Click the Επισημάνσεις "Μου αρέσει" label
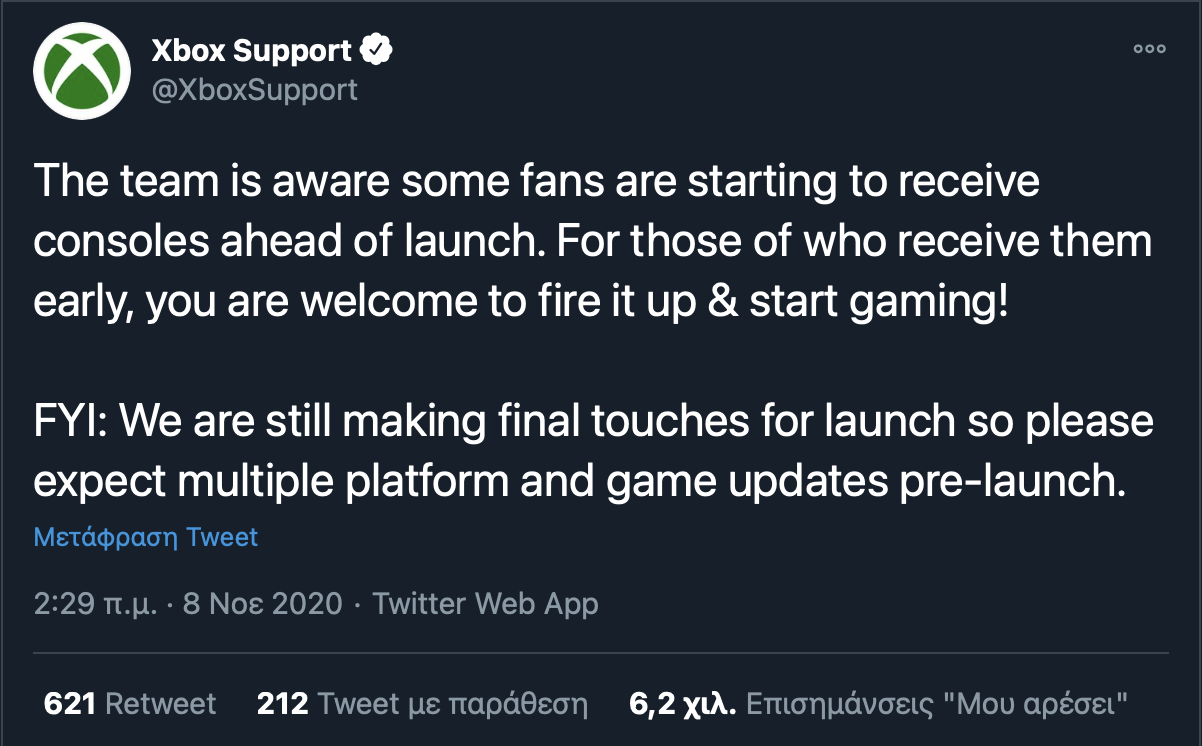The width and height of the screenshot is (1202, 746). point(939,704)
